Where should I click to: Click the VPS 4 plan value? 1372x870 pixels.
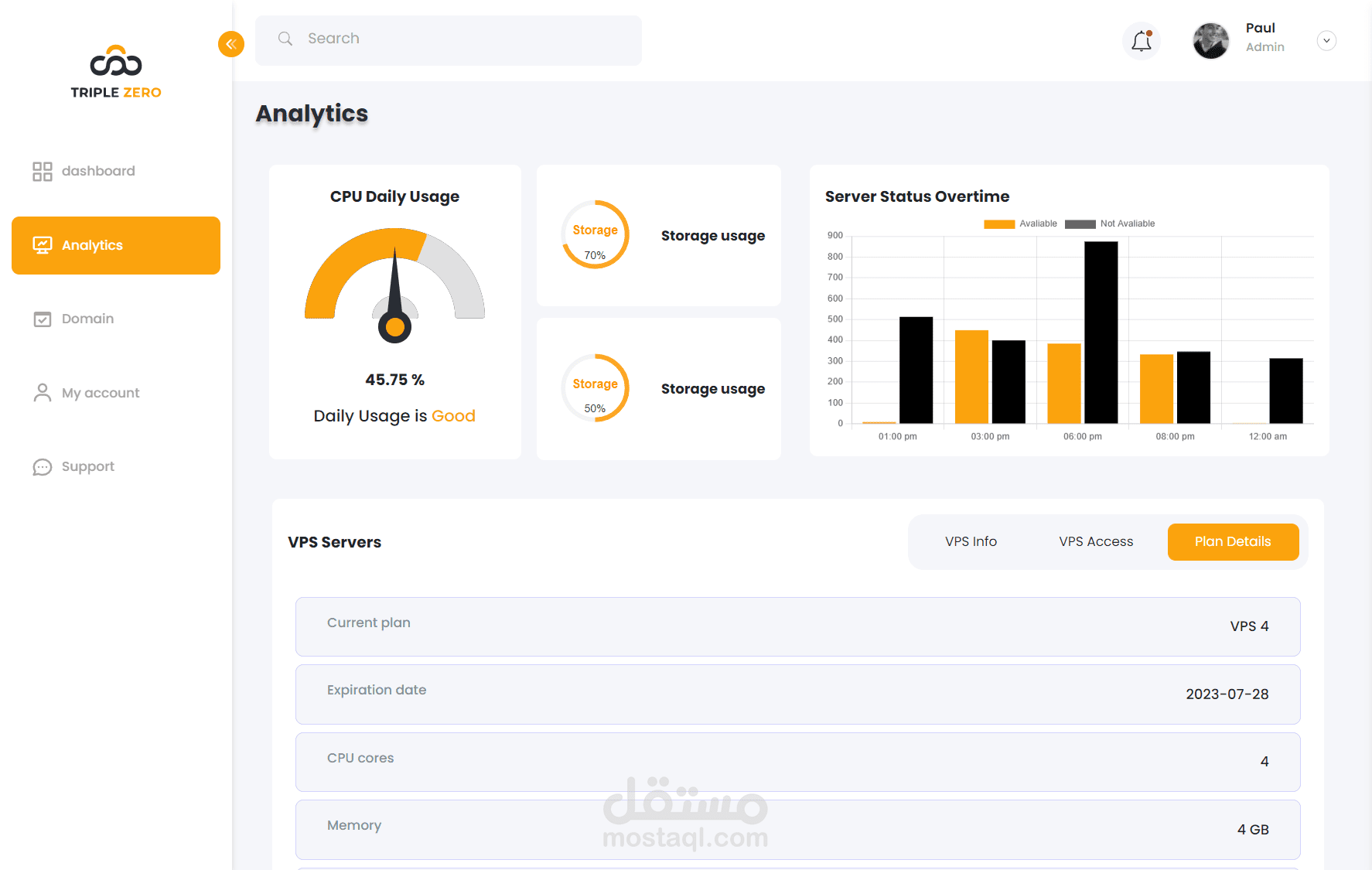[x=1249, y=626]
